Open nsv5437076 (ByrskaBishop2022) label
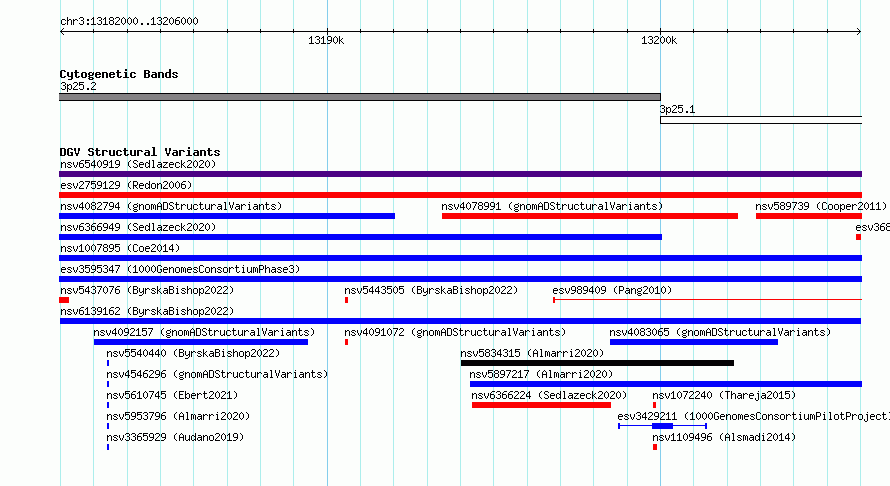This screenshot has width=890, height=486. [x=147, y=290]
